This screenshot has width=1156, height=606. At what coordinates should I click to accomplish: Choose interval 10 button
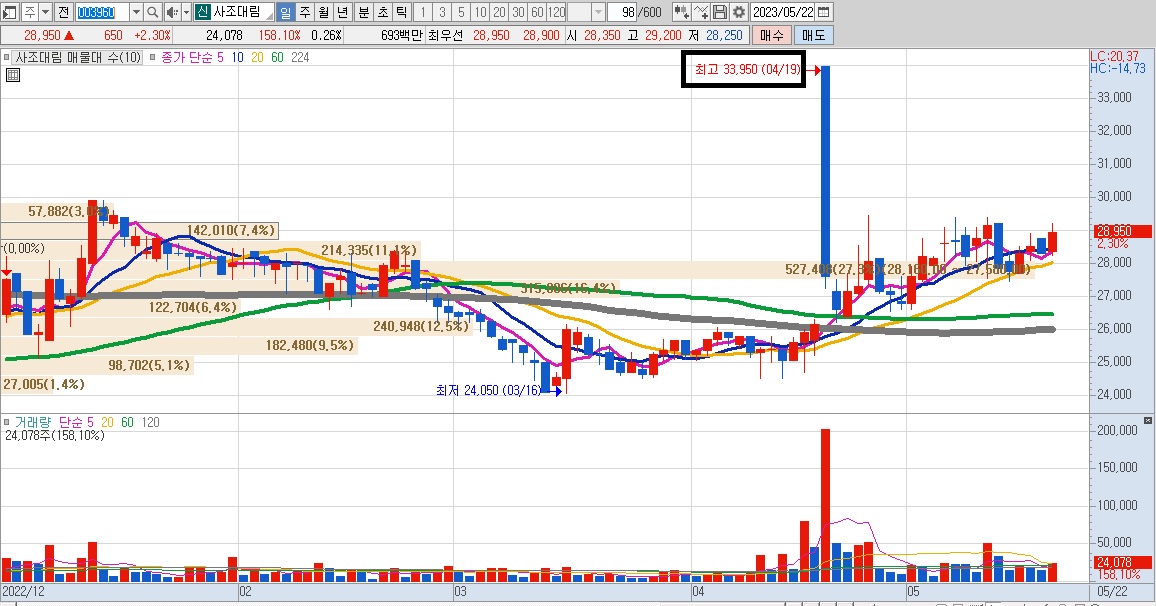(481, 12)
